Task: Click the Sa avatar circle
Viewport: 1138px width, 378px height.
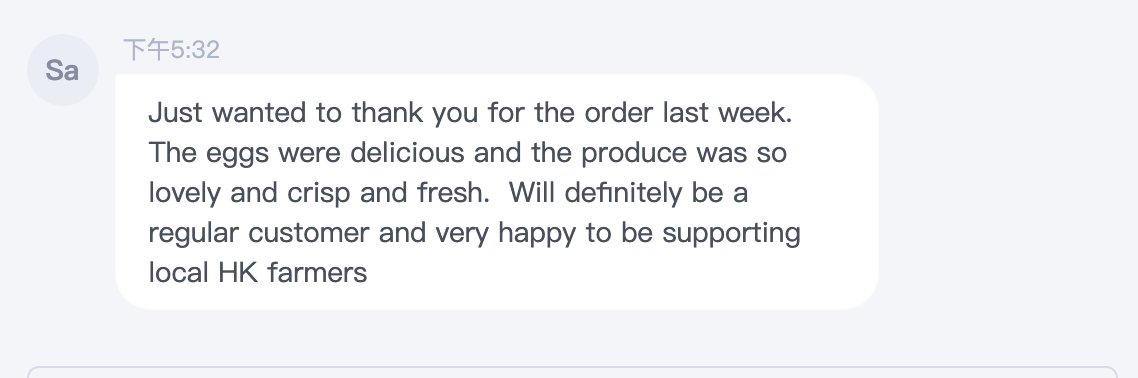Action: coord(62,70)
